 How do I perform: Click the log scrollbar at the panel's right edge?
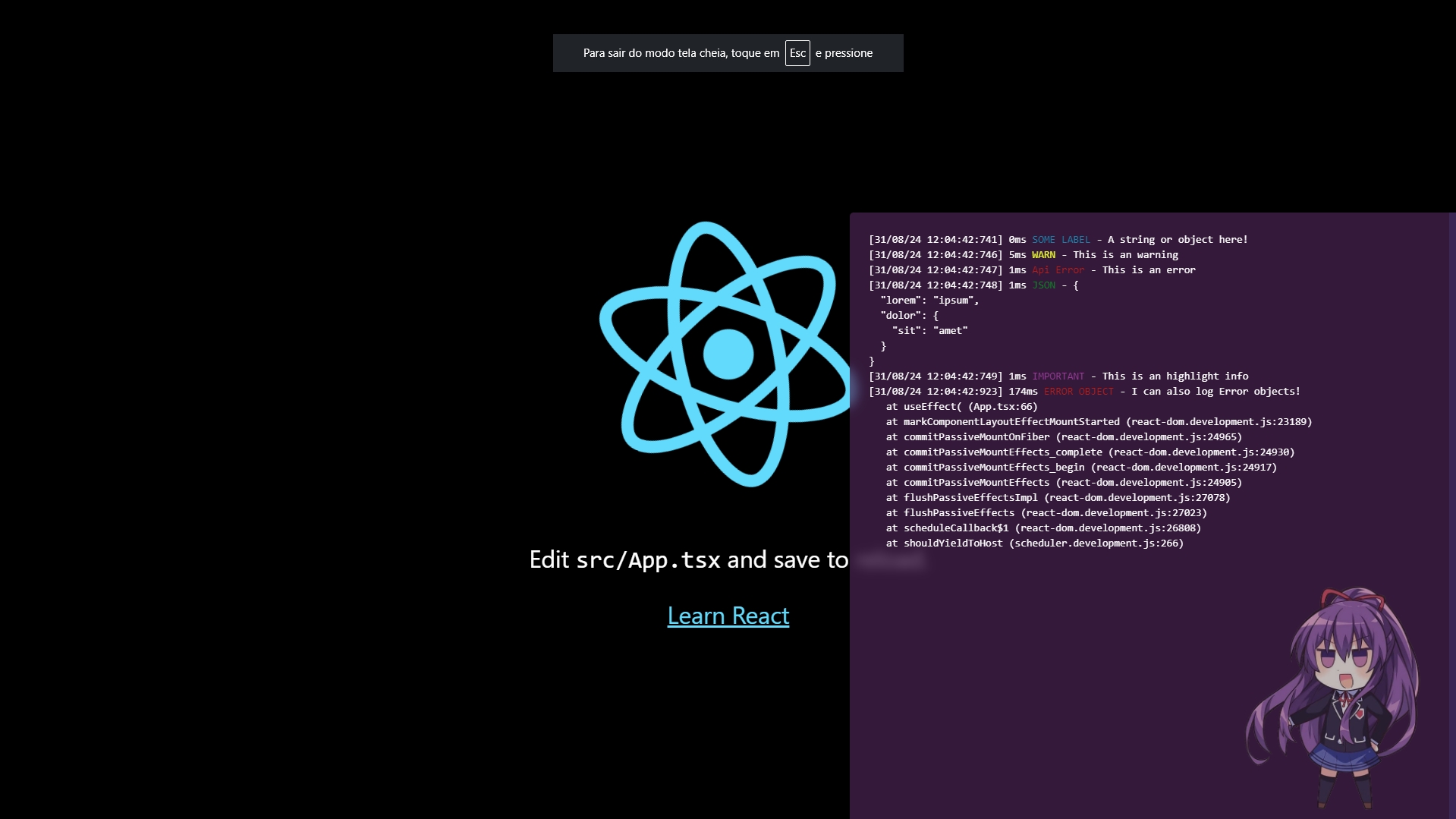click(1452, 515)
